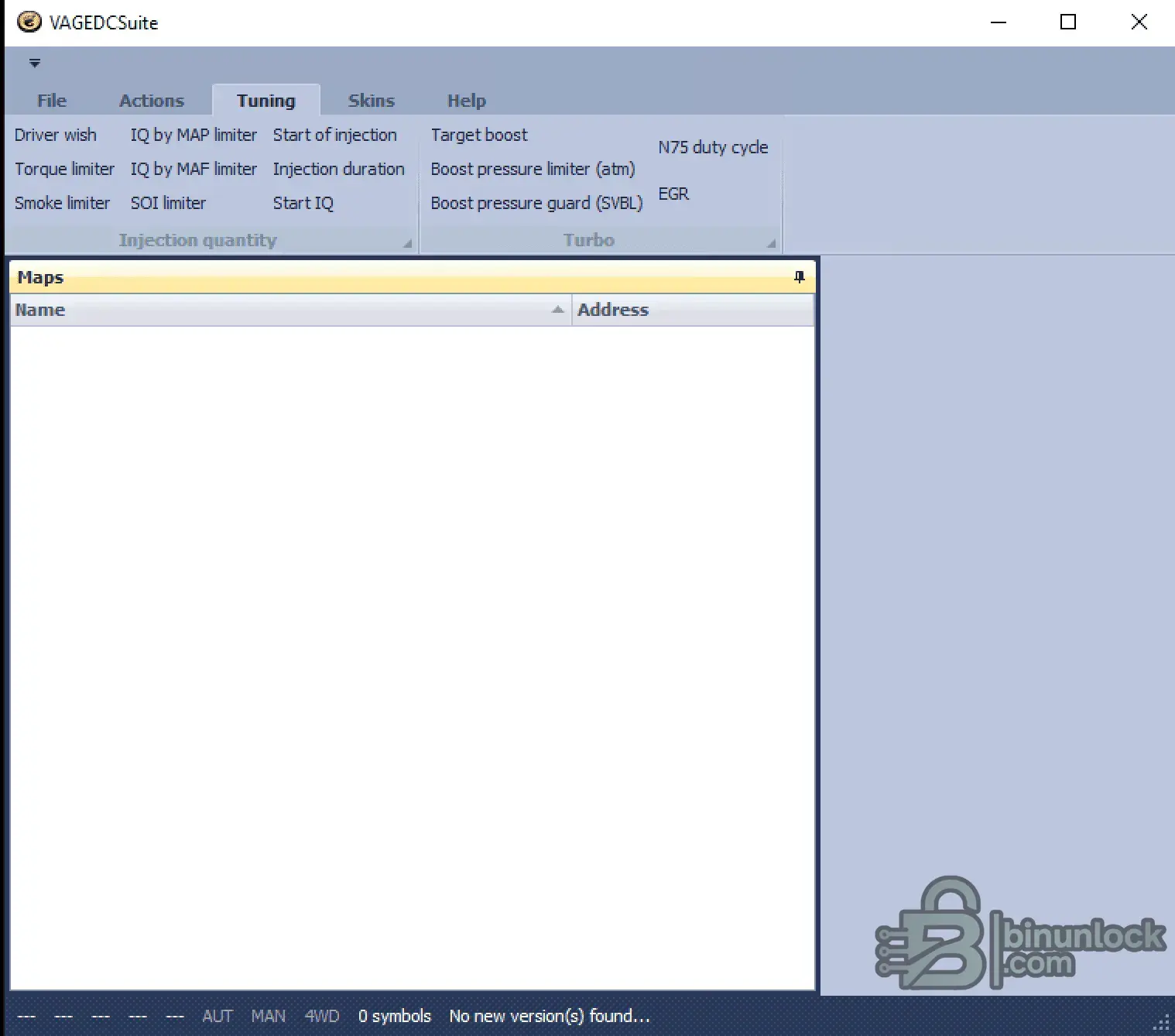The width and height of the screenshot is (1175, 1036).
Task: Open the Target boost map
Action: (479, 135)
